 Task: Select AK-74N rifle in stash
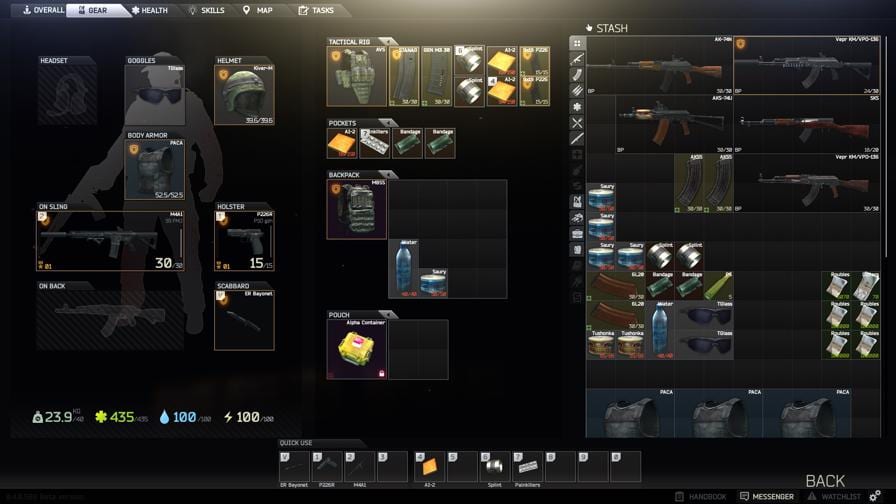(x=659, y=65)
